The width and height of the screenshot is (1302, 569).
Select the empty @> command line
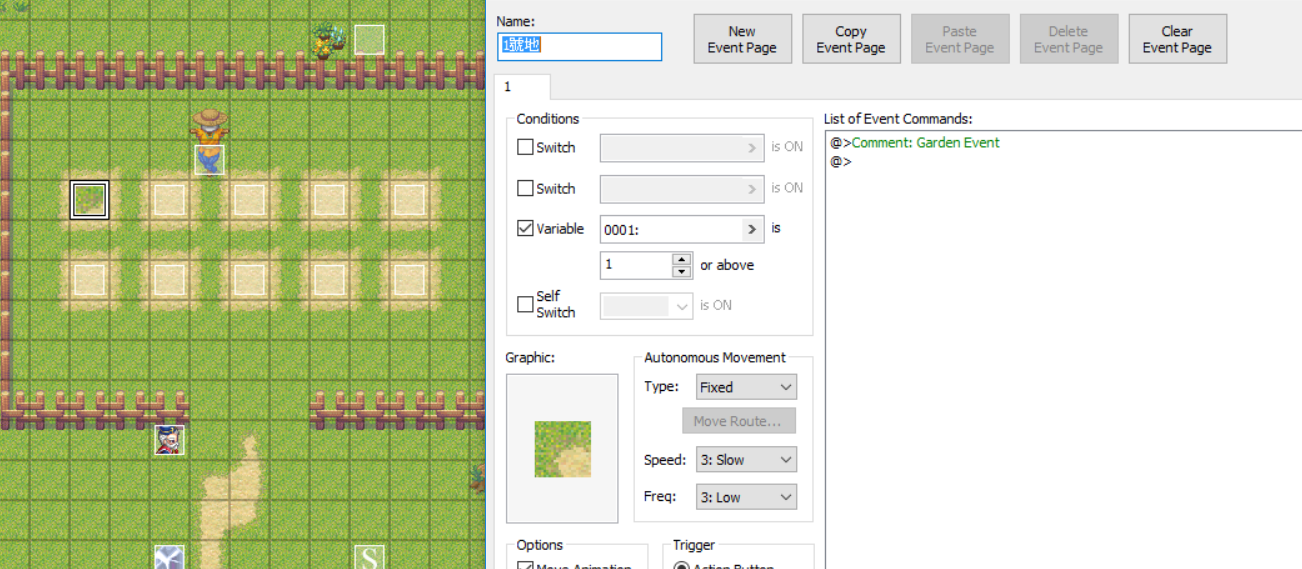(1062, 160)
